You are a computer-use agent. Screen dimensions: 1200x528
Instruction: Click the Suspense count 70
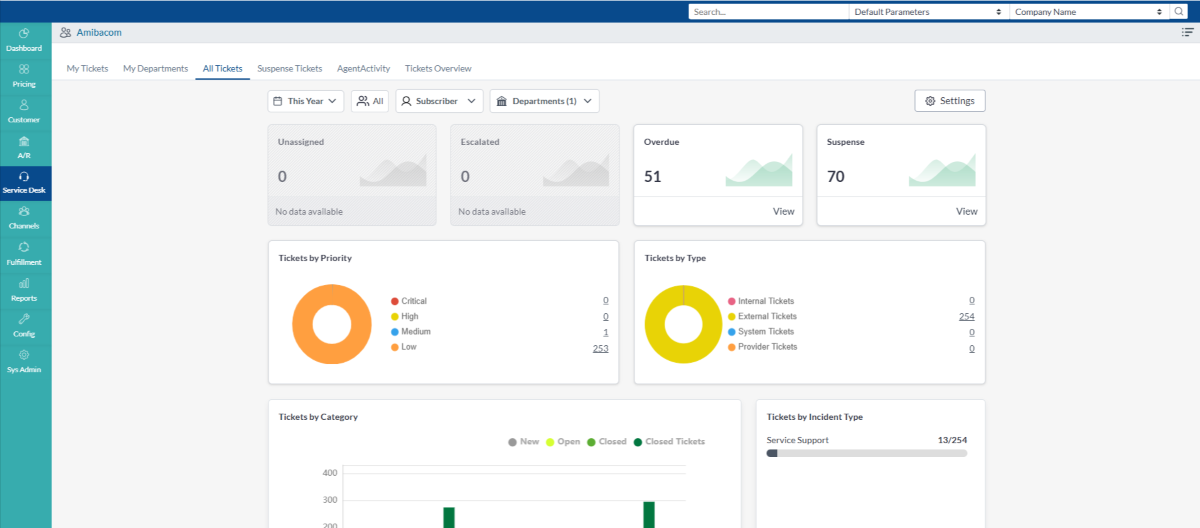tap(836, 177)
